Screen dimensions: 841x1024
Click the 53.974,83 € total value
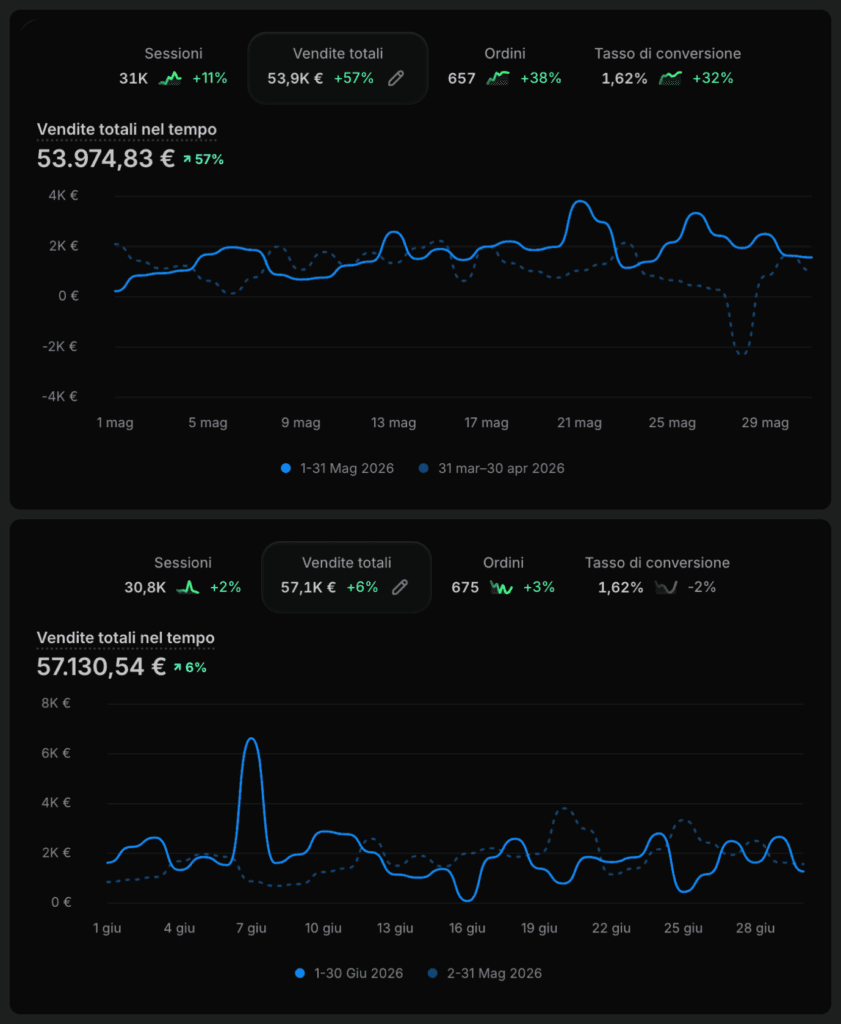click(x=106, y=159)
